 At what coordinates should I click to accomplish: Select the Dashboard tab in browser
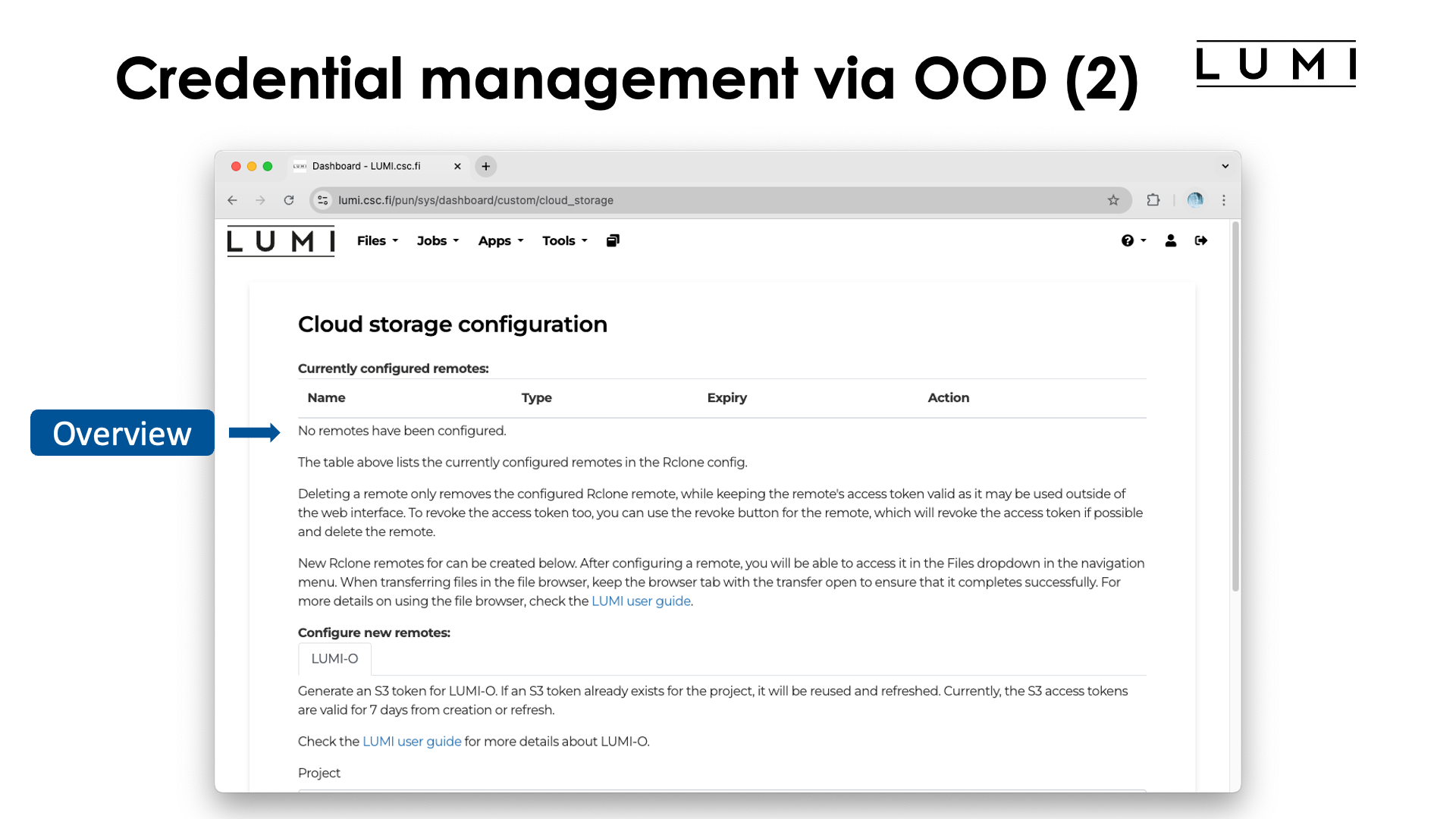tap(370, 165)
